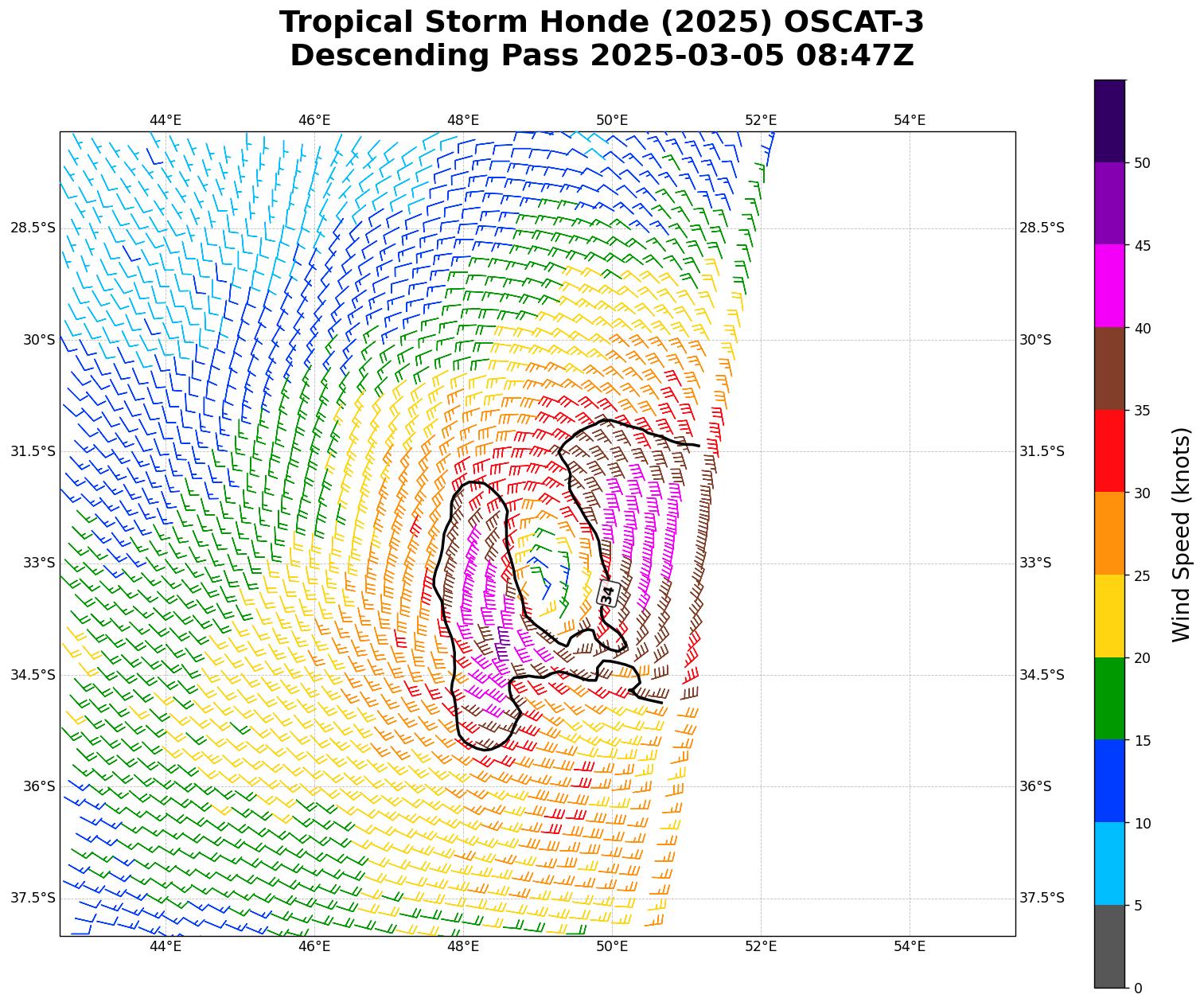This screenshot has height=1006, width=1204.
Task: Click the 46°E label on the top axis
Action: 314,120
